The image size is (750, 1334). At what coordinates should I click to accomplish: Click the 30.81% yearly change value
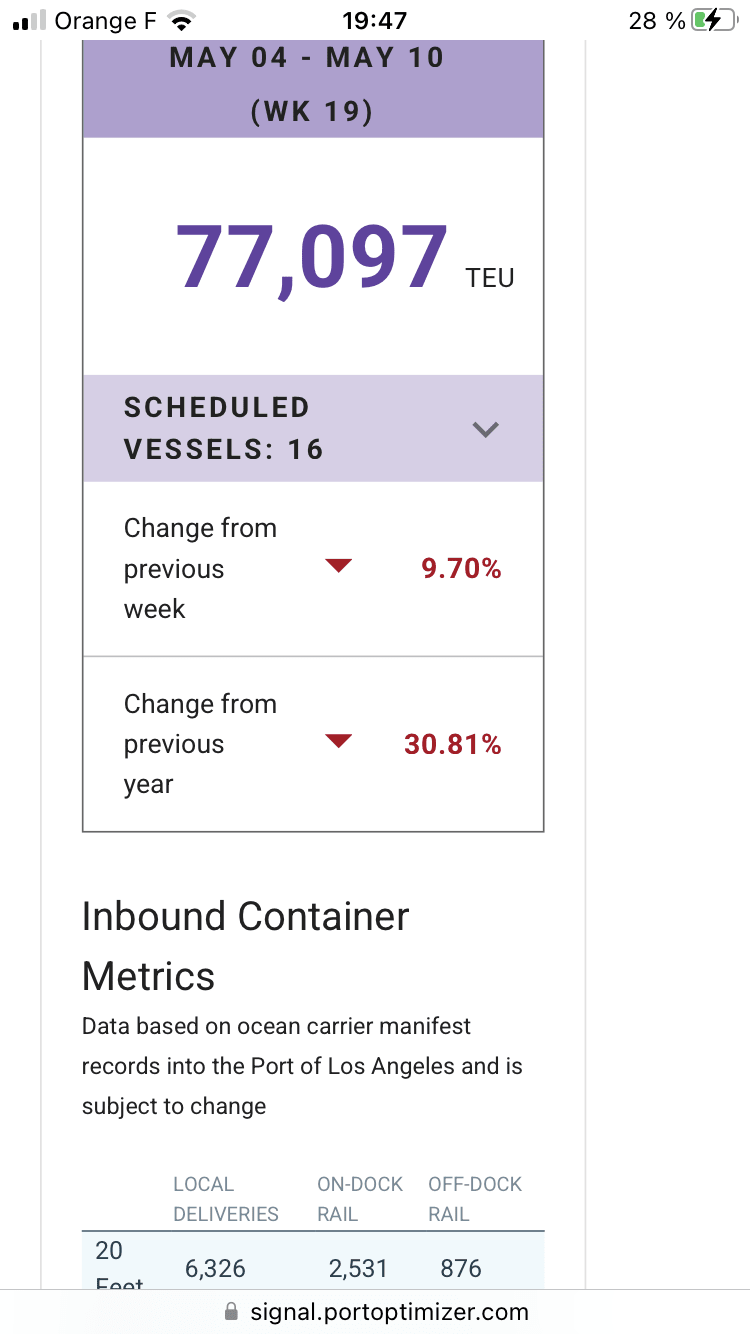pos(452,744)
